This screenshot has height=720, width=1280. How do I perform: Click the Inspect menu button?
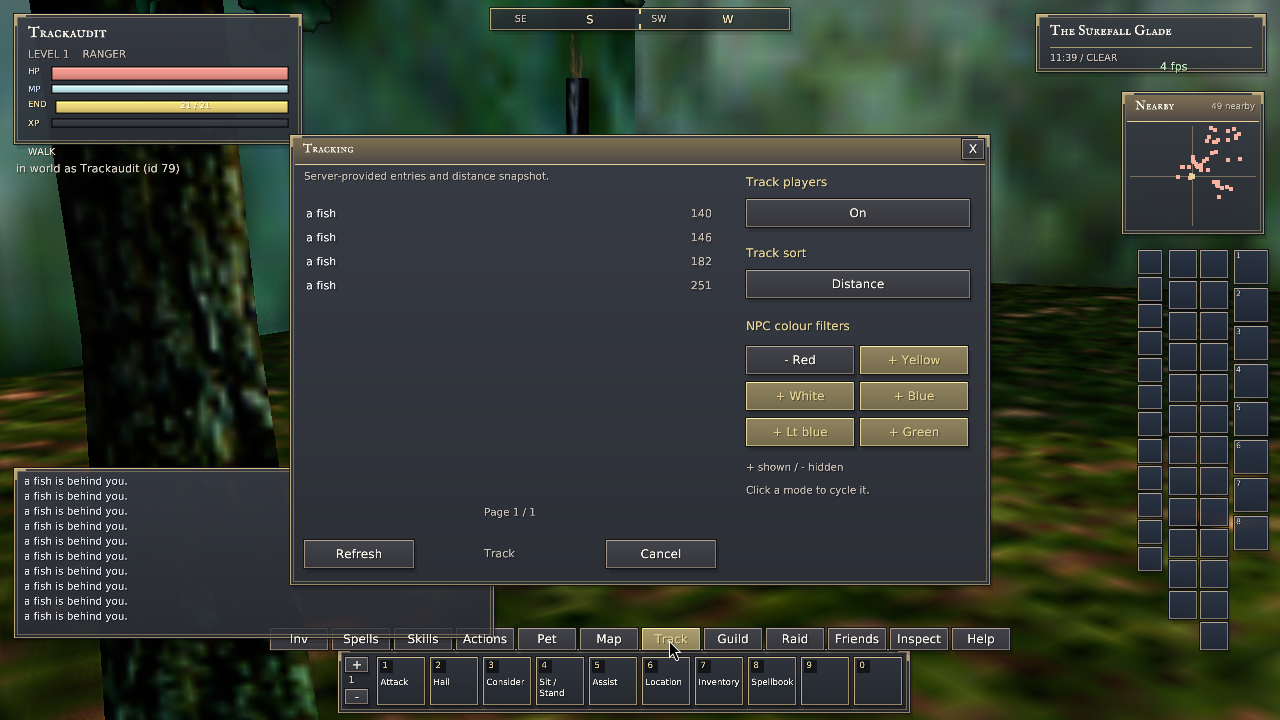[919, 639]
